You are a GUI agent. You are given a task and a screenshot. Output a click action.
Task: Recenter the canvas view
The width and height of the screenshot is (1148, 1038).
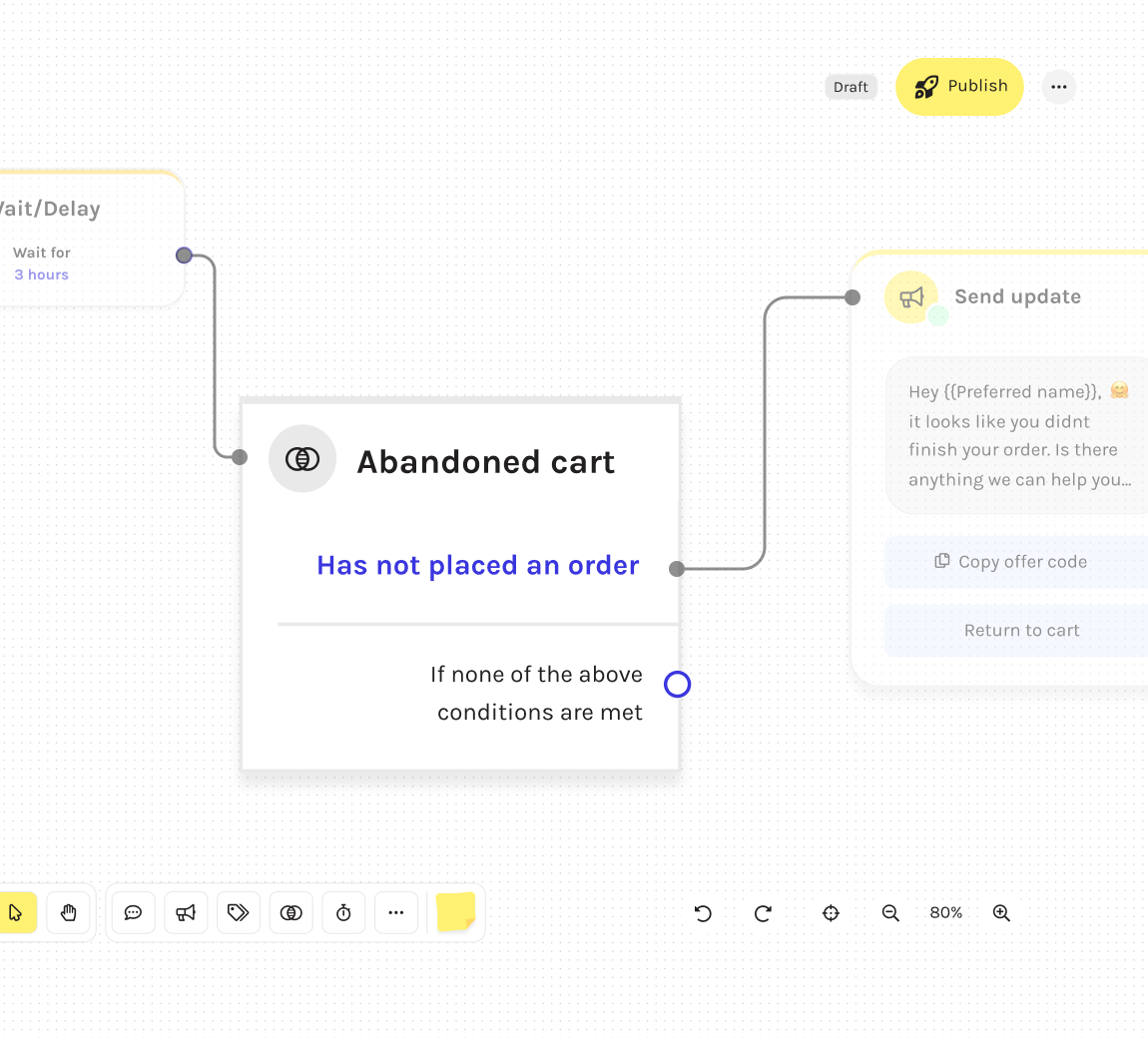831,913
